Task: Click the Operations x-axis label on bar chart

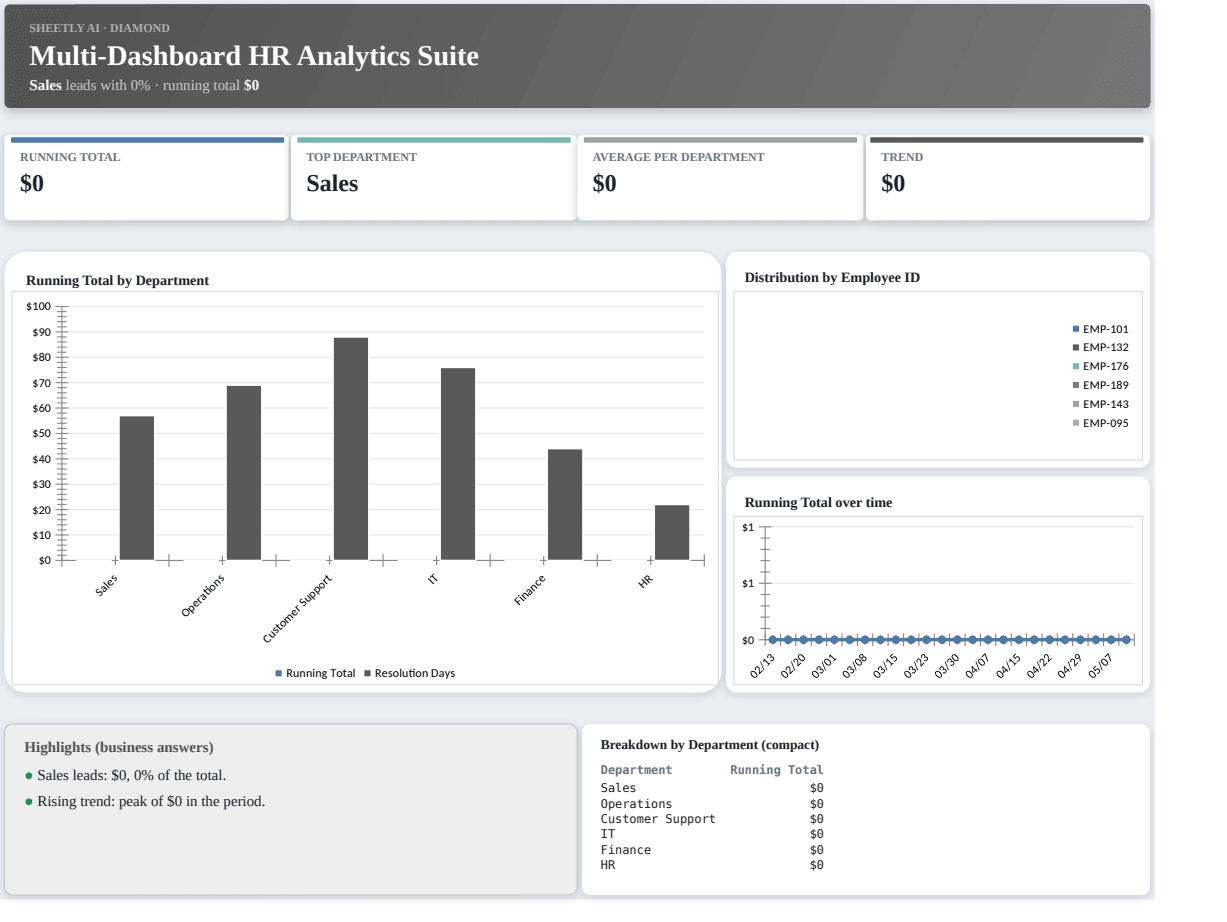Action: coord(204,596)
